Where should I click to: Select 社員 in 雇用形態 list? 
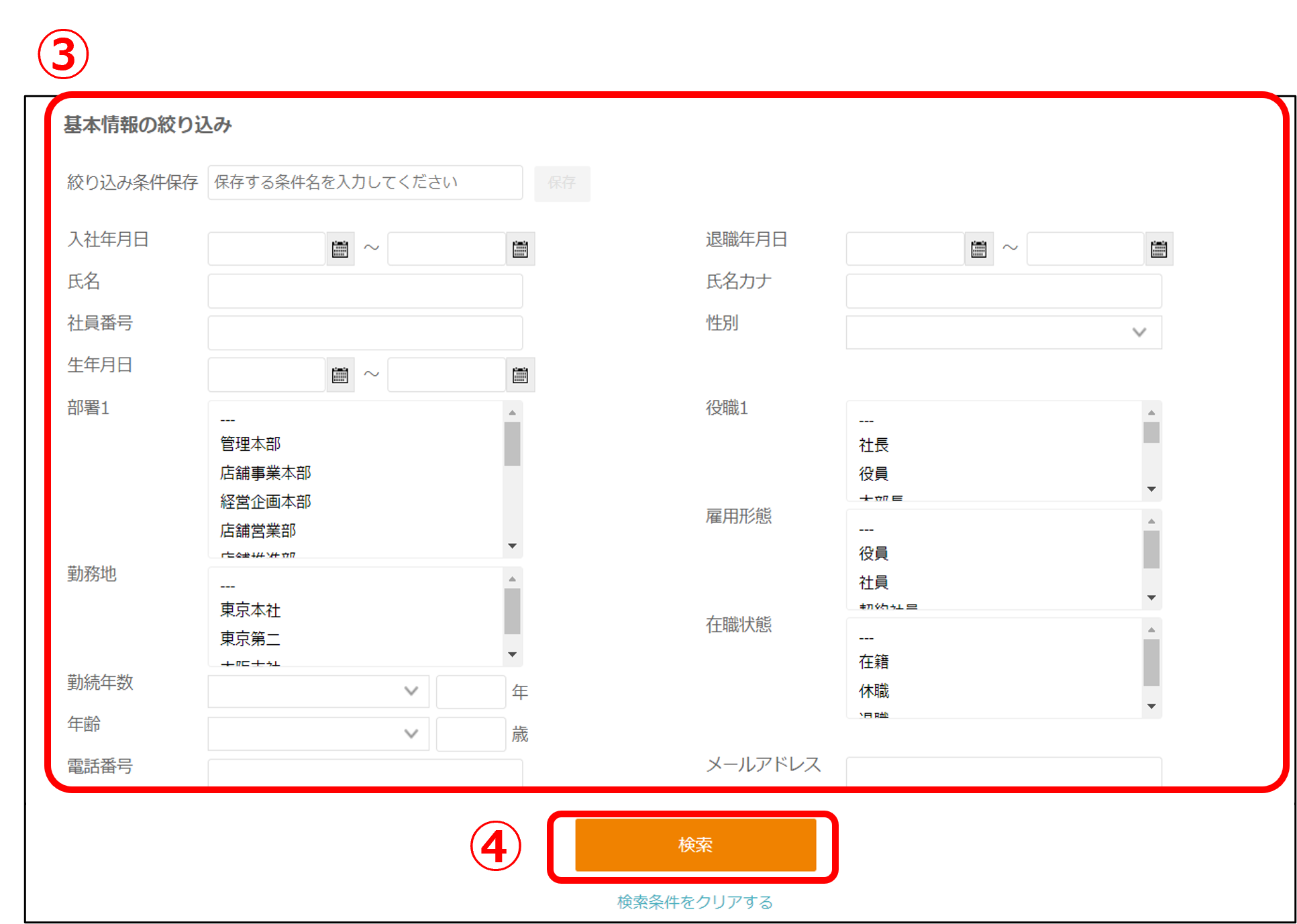[x=874, y=582]
